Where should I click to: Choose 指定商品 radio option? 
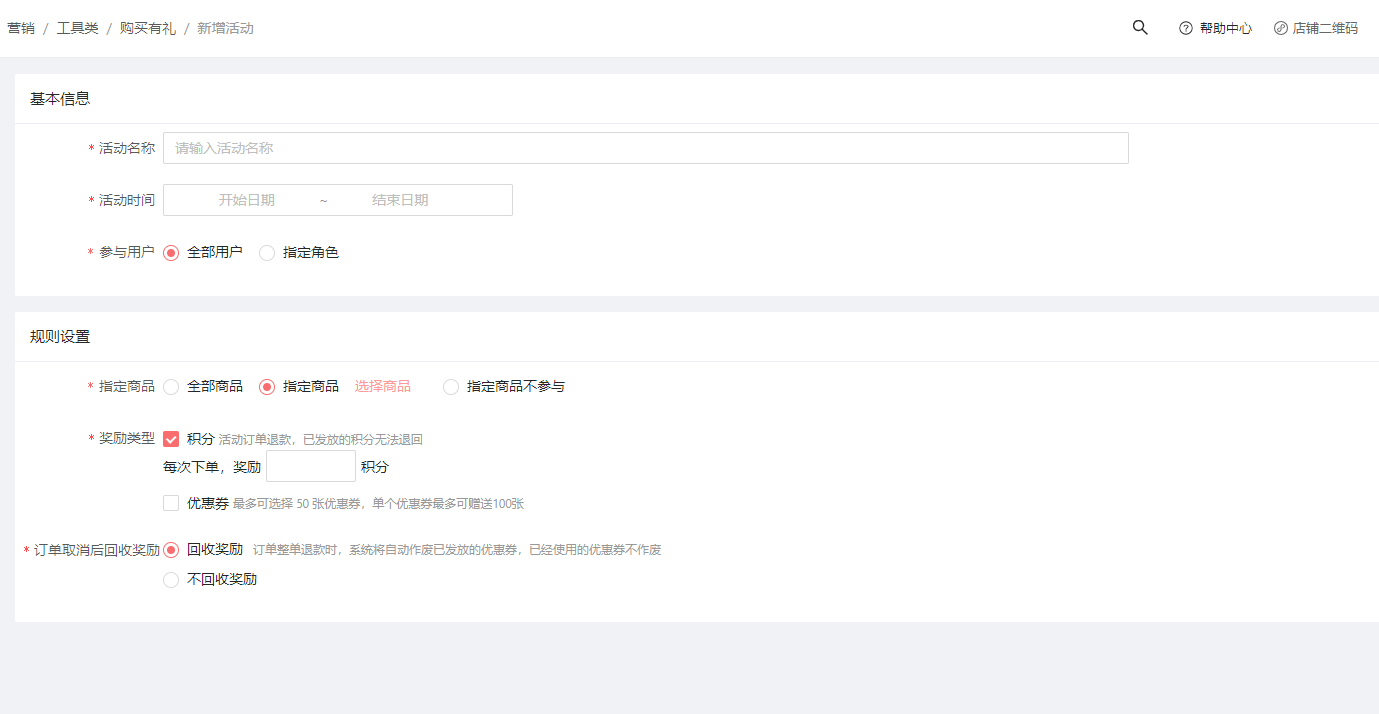(x=267, y=387)
